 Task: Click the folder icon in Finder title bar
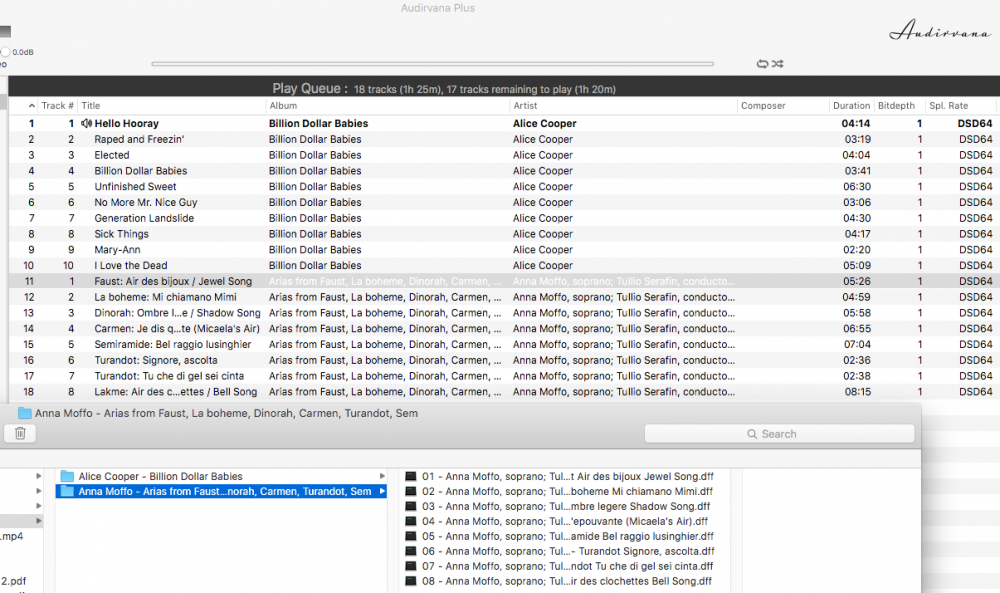(24, 413)
